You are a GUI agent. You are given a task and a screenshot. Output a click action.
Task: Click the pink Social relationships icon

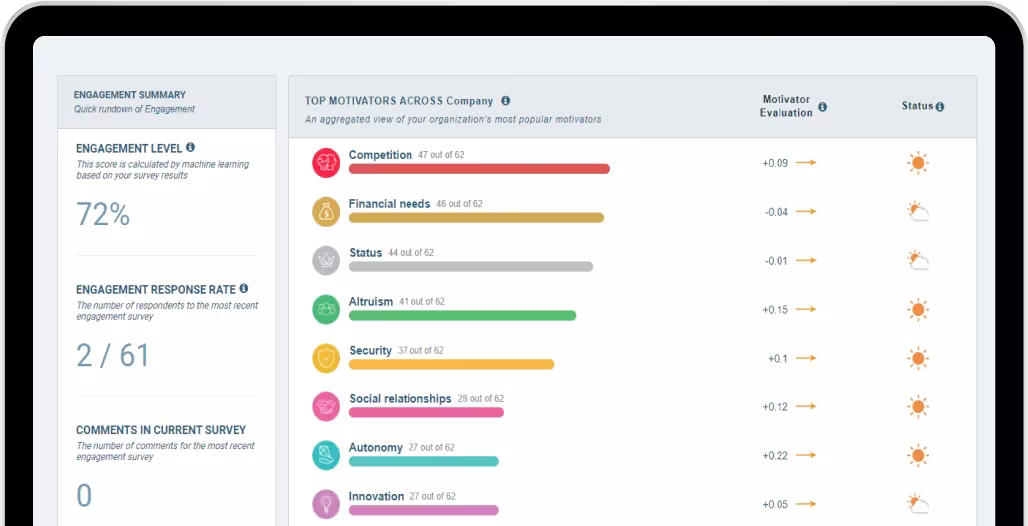[326, 407]
